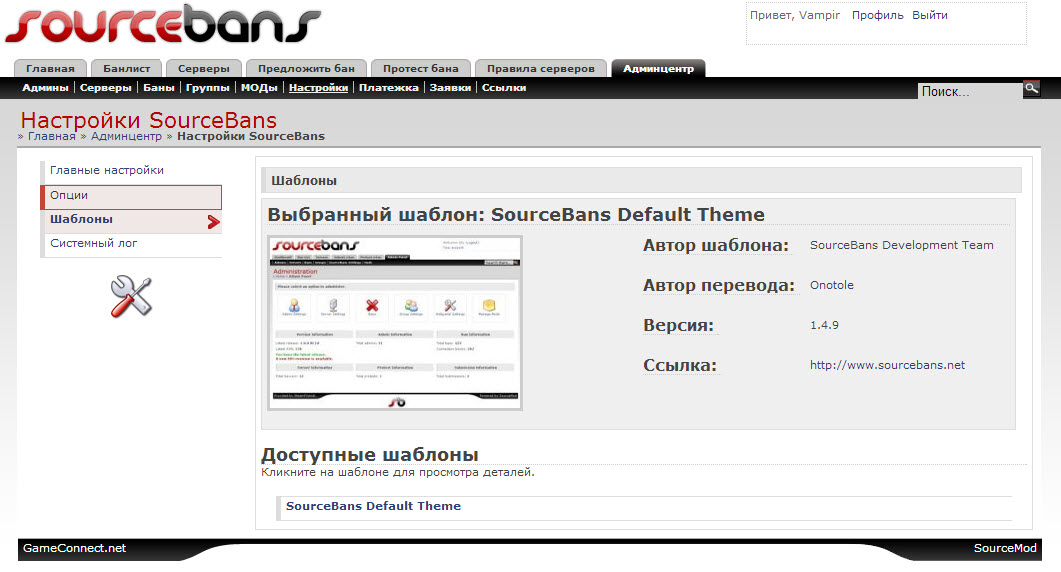Click the search magnifier icon

point(1031,89)
